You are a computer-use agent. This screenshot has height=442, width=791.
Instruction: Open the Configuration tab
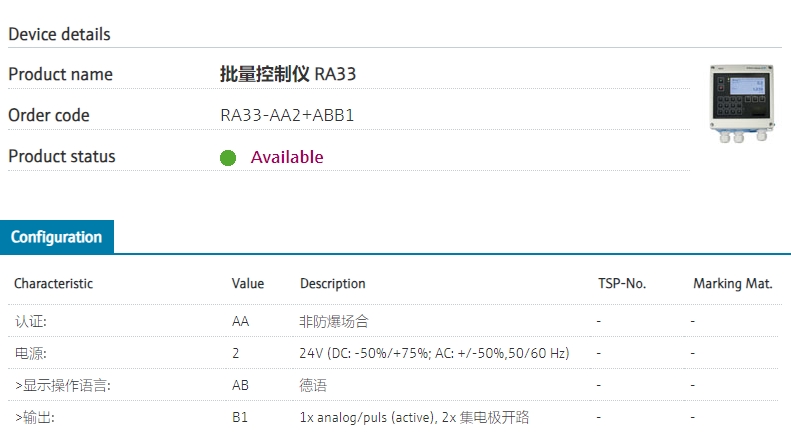point(57,237)
